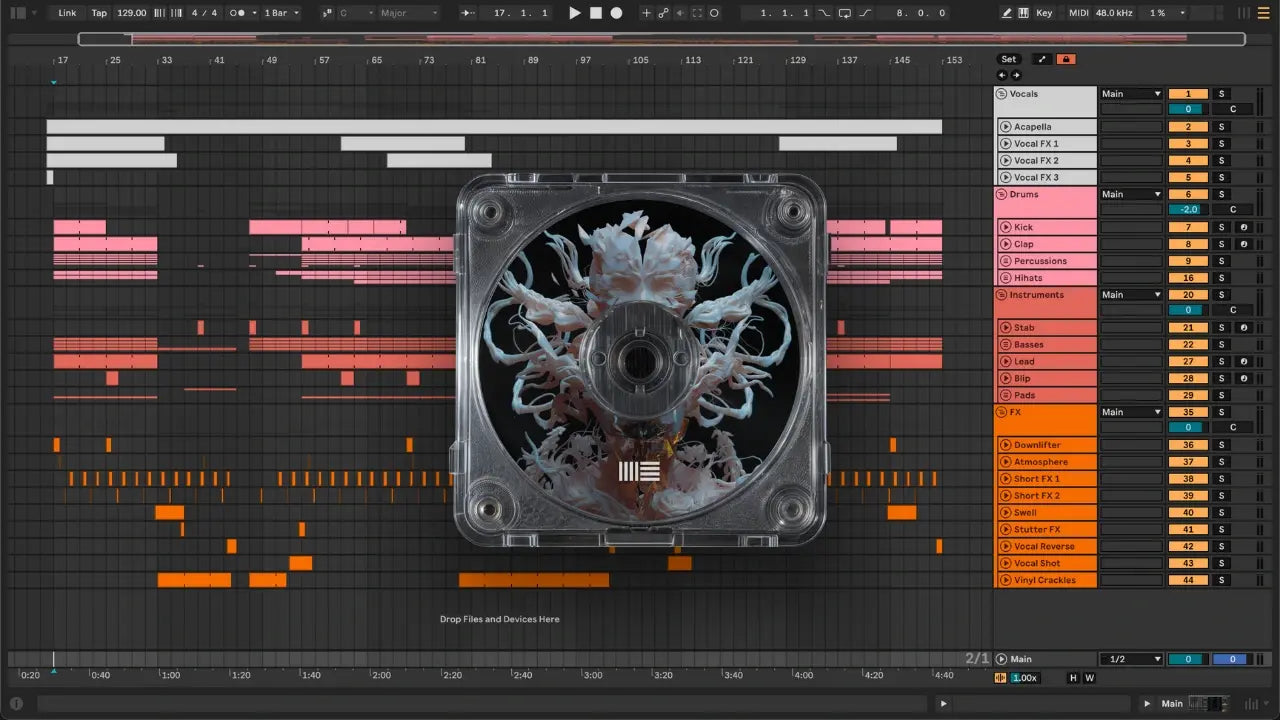The width and height of the screenshot is (1280, 720).
Task: Click the Arrangement Record button
Action: pyautogui.click(x=616, y=13)
